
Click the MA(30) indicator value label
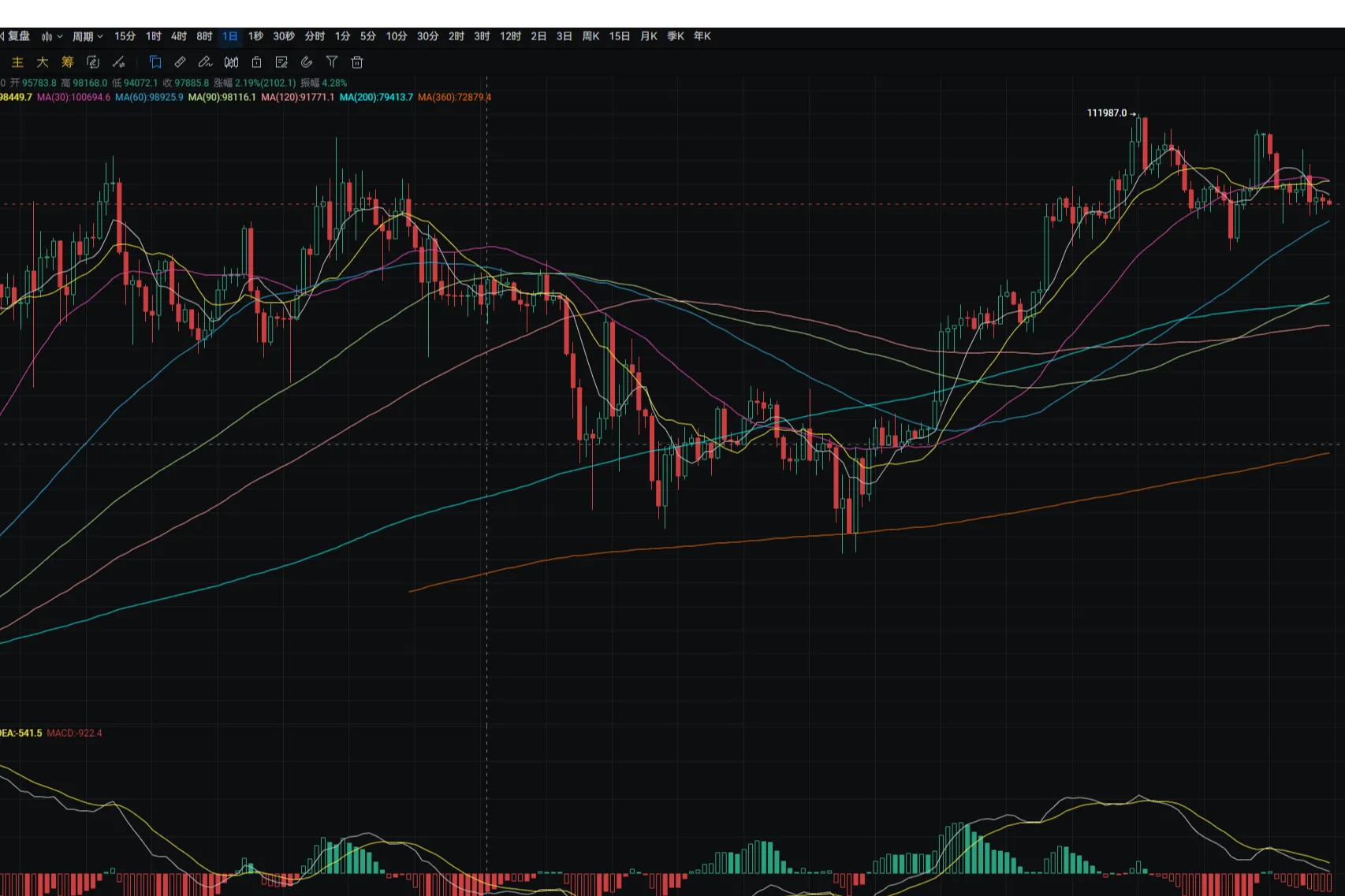tap(73, 98)
